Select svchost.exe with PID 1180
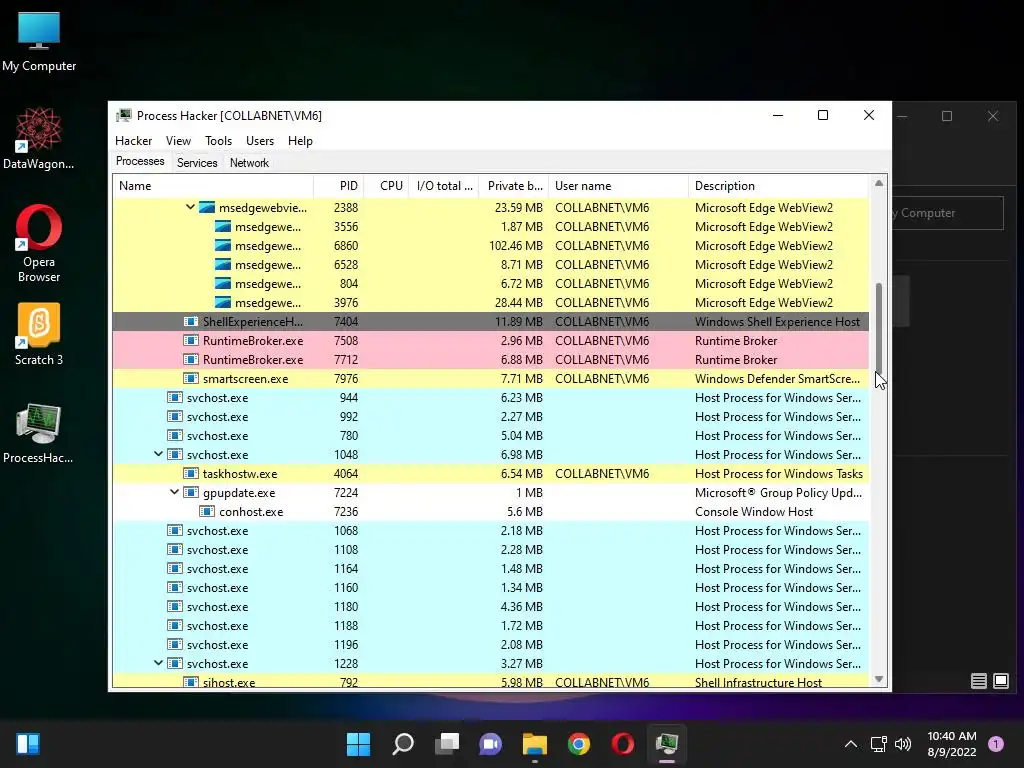The height and width of the screenshot is (768, 1024). [x=491, y=607]
